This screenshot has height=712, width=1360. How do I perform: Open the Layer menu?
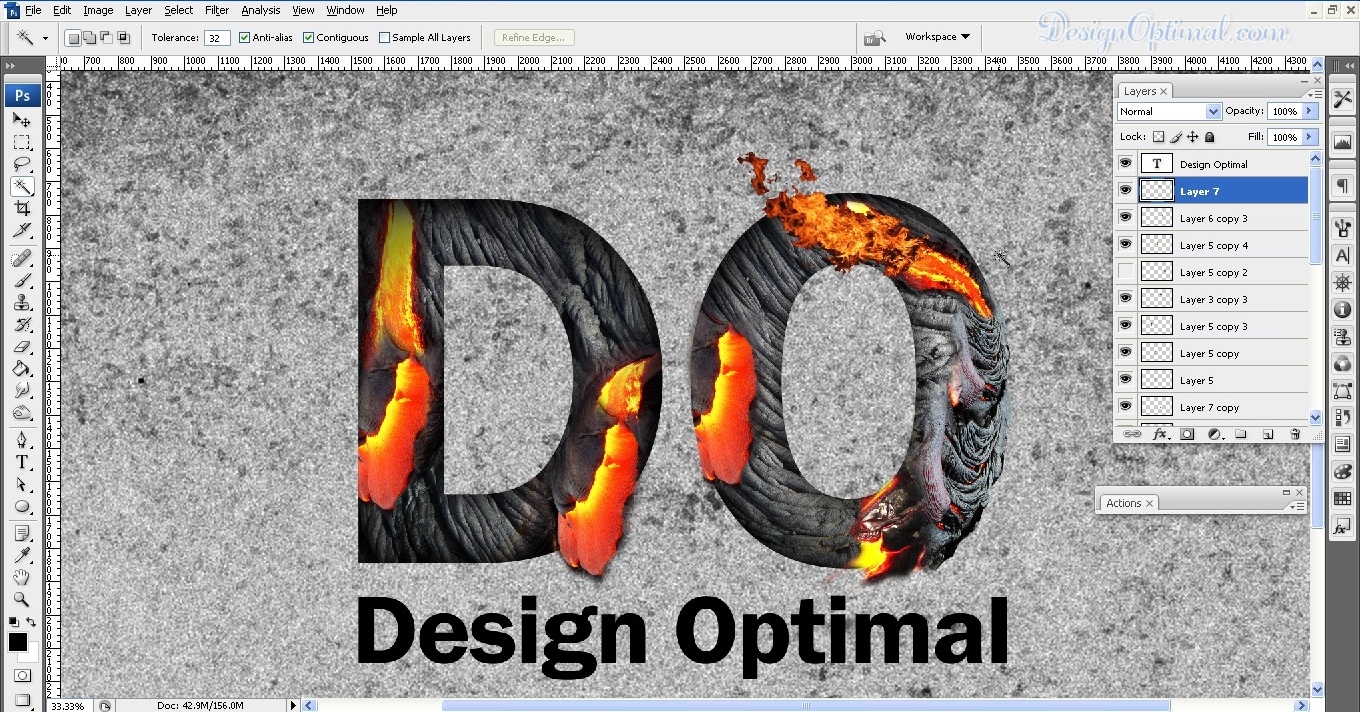coord(138,10)
